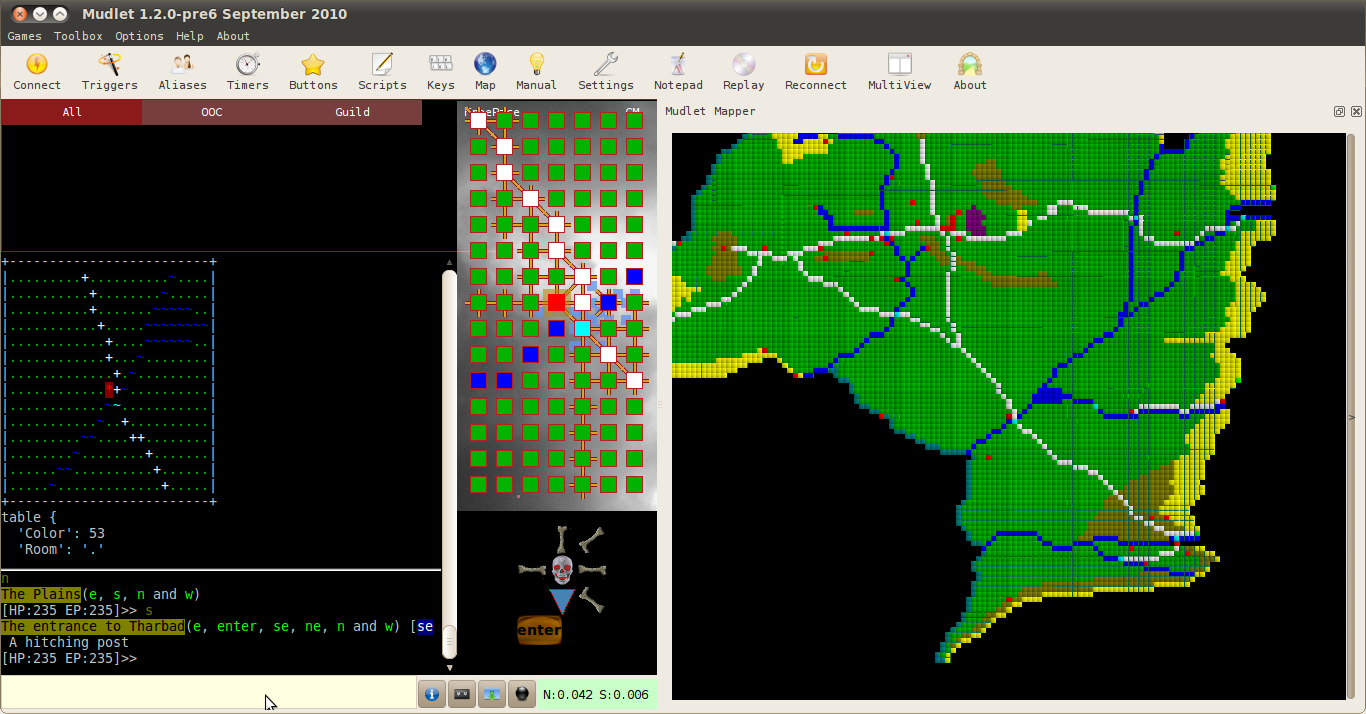Image resolution: width=1366 pixels, height=714 pixels.
Task: Open the Keys bindings editor
Action: (441, 72)
